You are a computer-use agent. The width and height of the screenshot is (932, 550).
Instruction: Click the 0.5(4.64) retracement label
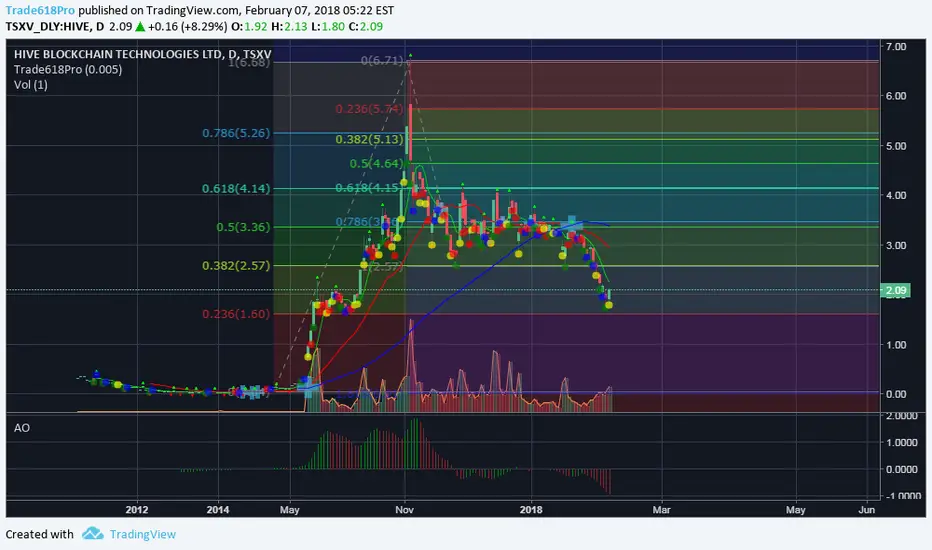376,164
